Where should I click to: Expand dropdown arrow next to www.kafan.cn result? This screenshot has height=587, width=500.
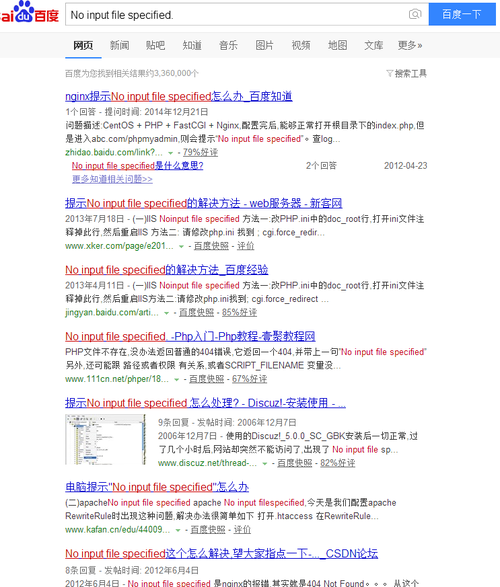pyautogui.click(x=178, y=530)
